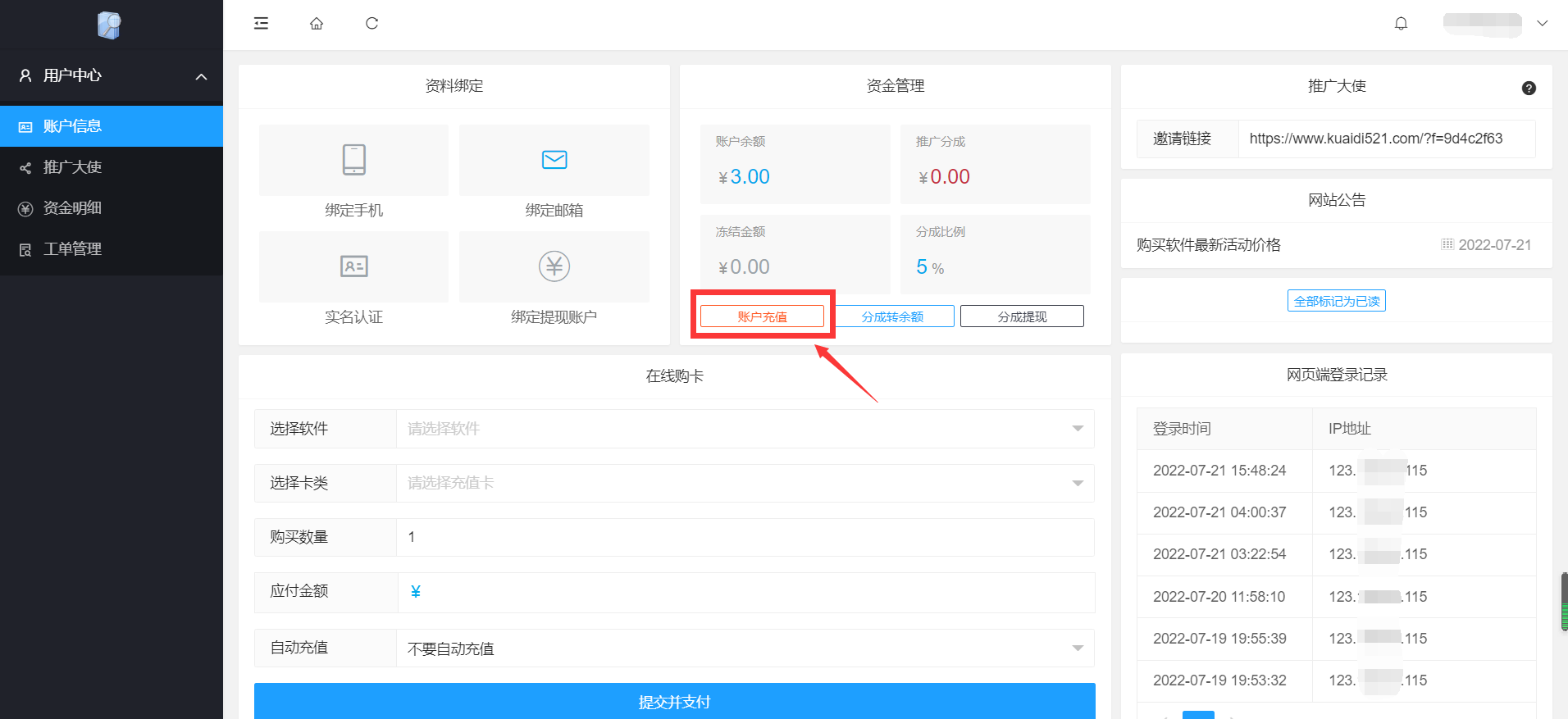The height and width of the screenshot is (719, 1568).
Task: Open notifications bell icon
Action: click(1401, 23)
